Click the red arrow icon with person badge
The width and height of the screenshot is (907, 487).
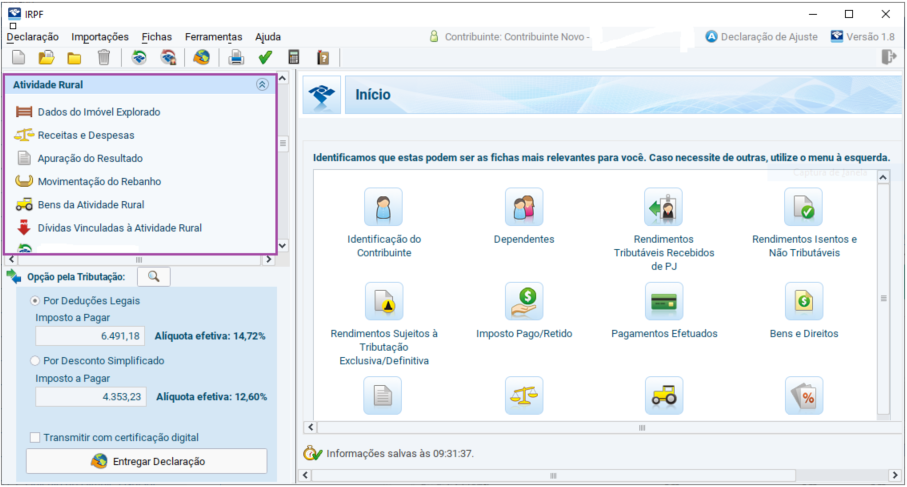[x=168, y=57]
